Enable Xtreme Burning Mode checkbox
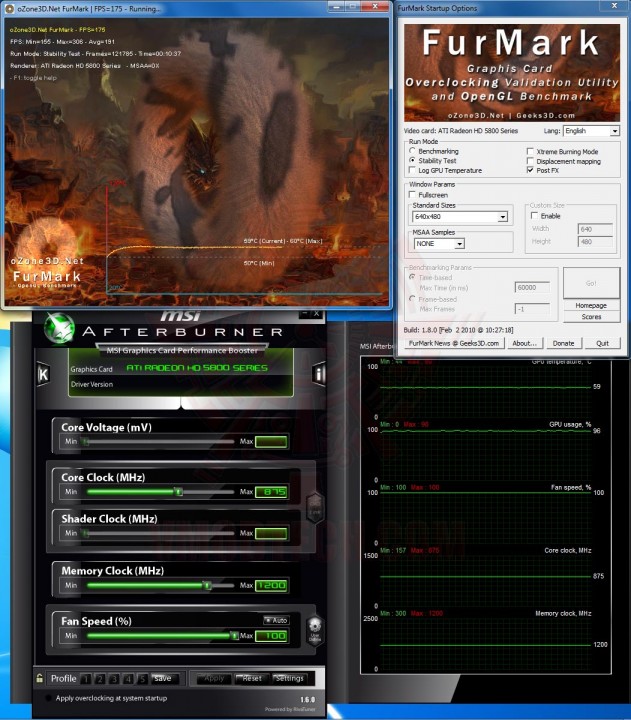This screenshot has height=720, width=631. [530, 151]
